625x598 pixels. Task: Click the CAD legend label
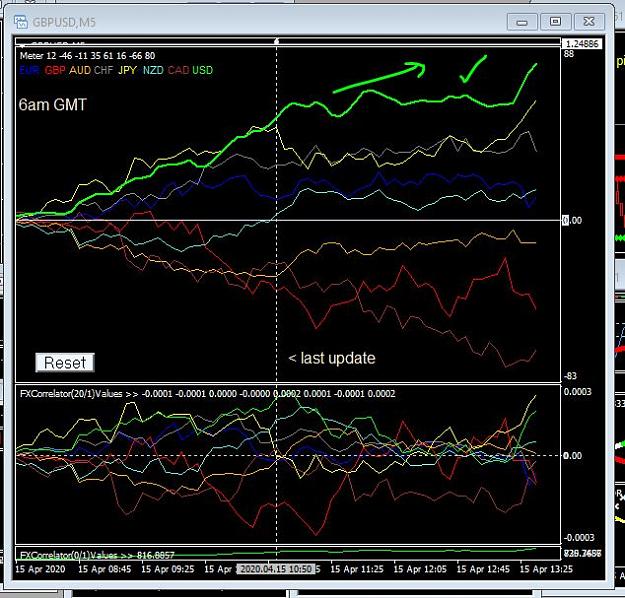click(178, 71)
